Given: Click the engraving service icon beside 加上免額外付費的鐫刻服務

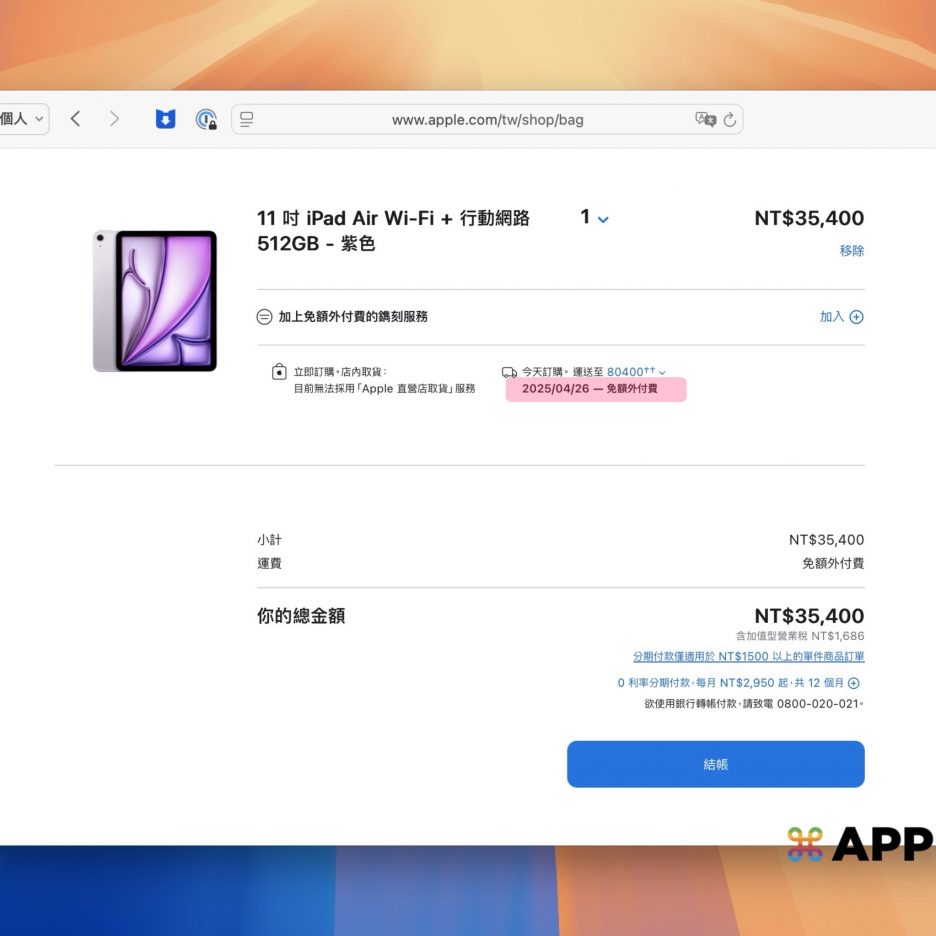Looking at the screenshot, I should point(264,317).
